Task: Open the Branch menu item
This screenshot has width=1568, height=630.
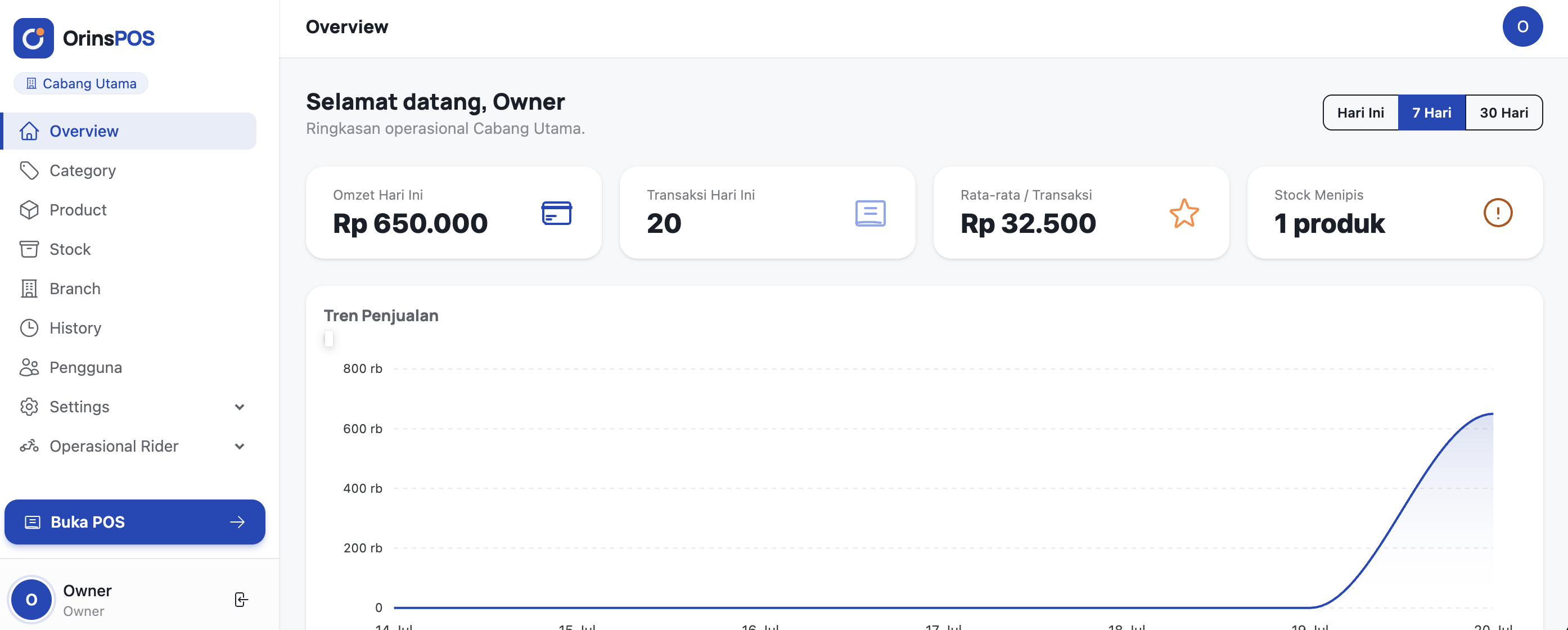Action: tap(129, 289)
